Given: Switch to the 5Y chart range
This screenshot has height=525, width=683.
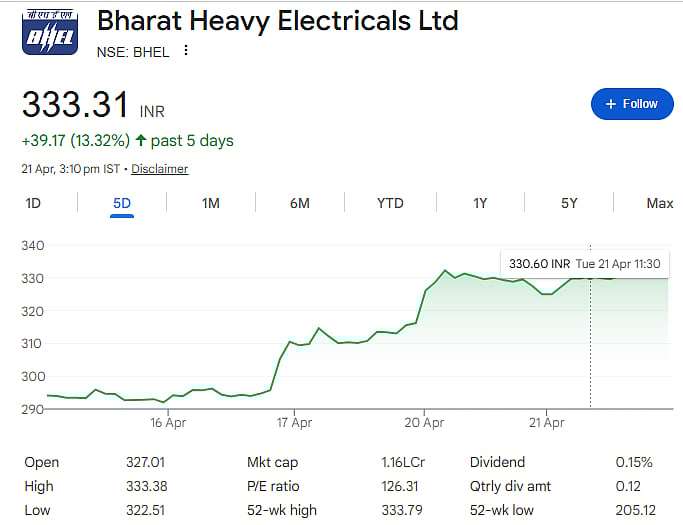Looking at the screenshot, I should click(x=569, y=203).
